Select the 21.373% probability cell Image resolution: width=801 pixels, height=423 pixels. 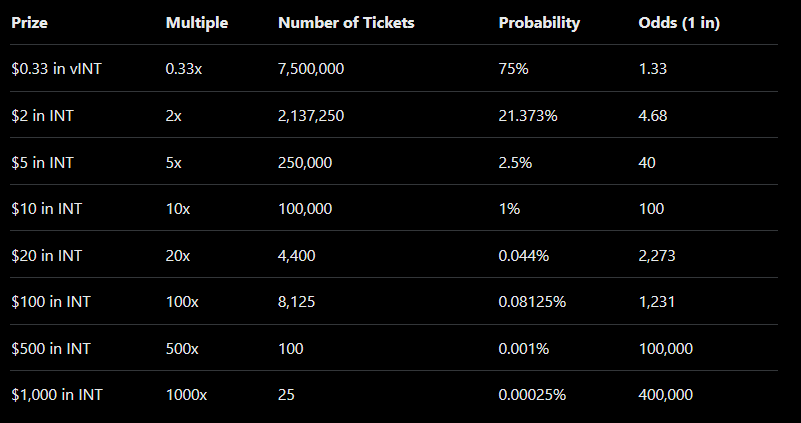pos(528,115)
